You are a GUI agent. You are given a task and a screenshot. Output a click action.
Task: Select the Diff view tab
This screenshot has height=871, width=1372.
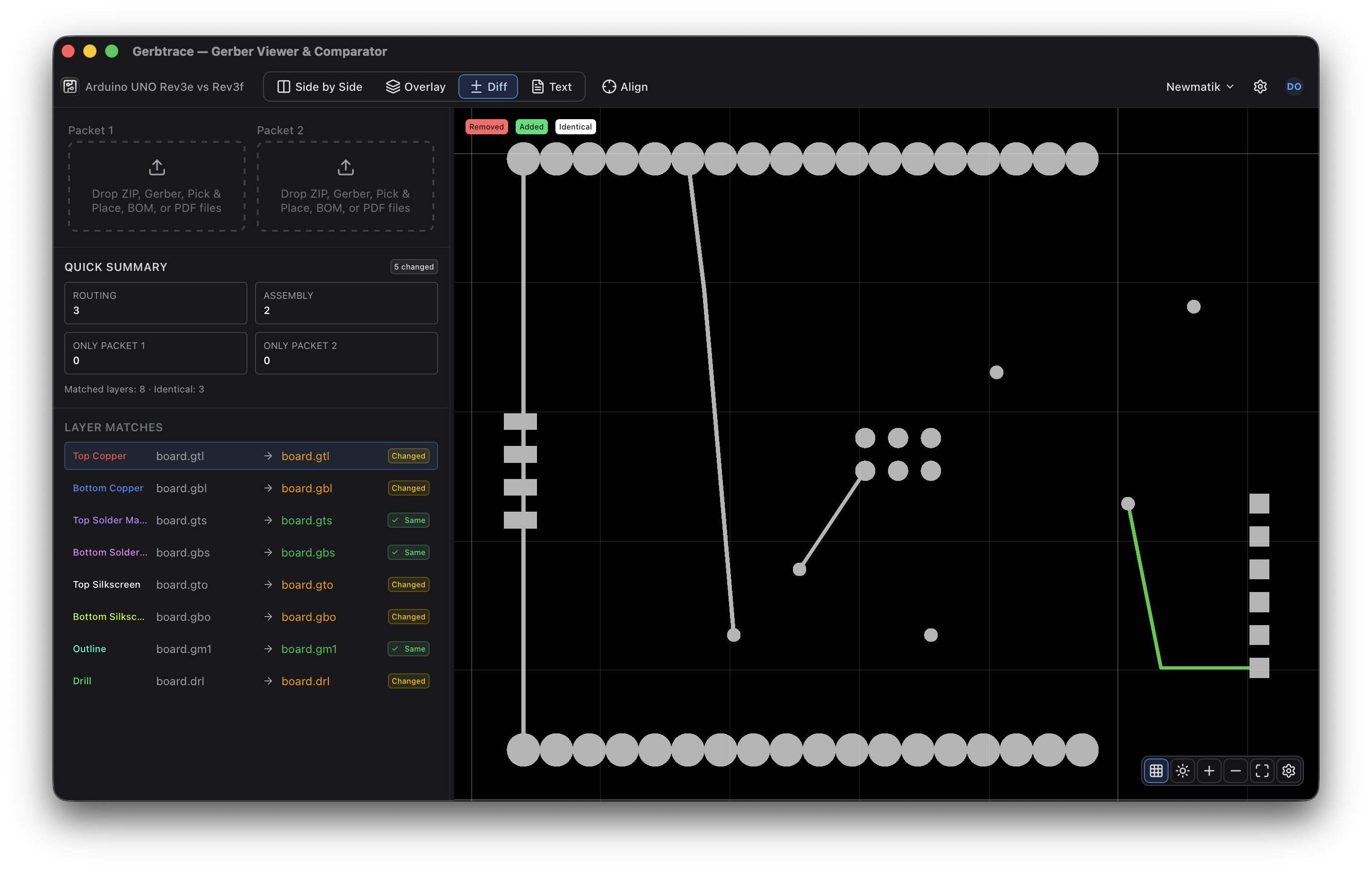click(488, 87)
